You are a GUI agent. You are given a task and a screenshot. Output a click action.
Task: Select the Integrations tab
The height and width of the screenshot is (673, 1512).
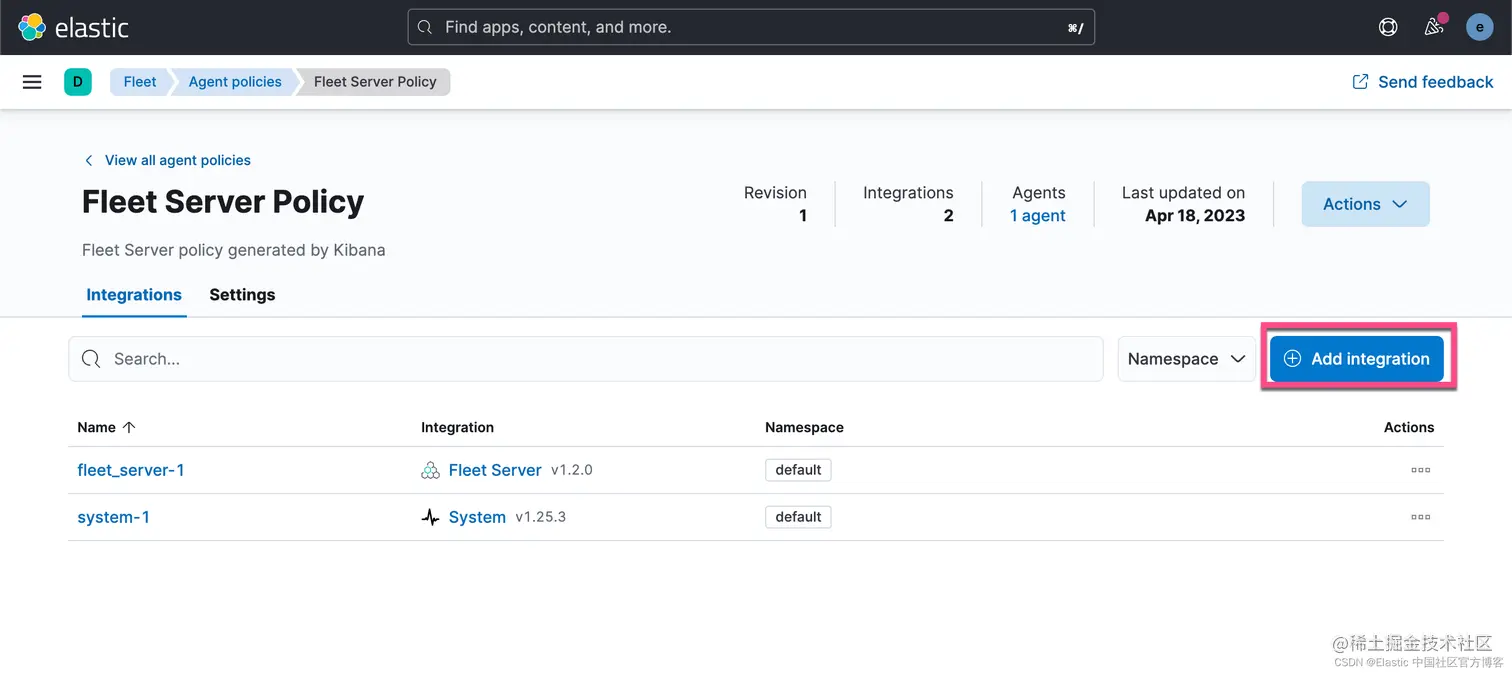click(x=134, y=295)
